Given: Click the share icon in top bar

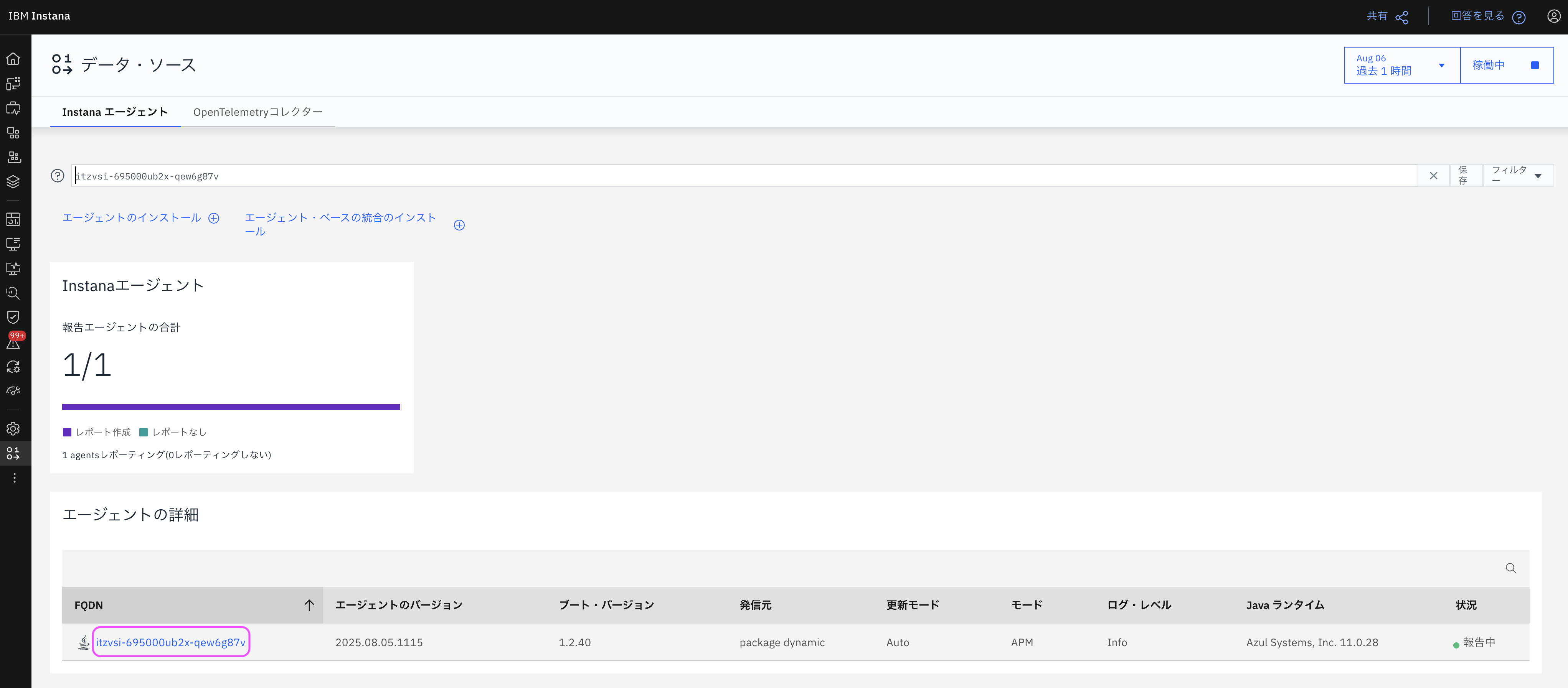Looking at the screenshot, I should coord(1401,17).
